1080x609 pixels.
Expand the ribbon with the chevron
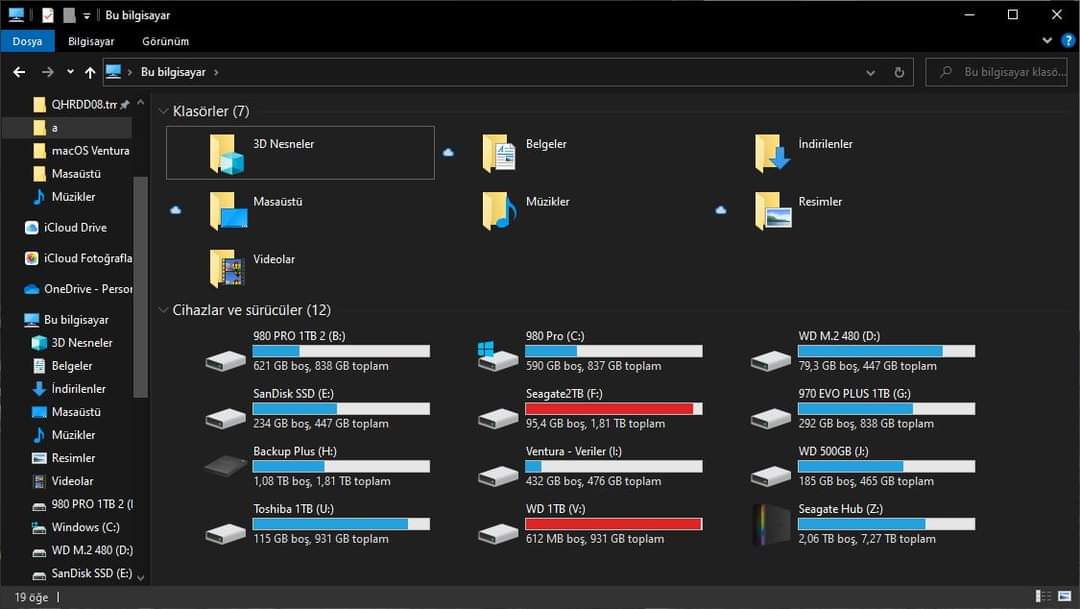point(1047,41)
